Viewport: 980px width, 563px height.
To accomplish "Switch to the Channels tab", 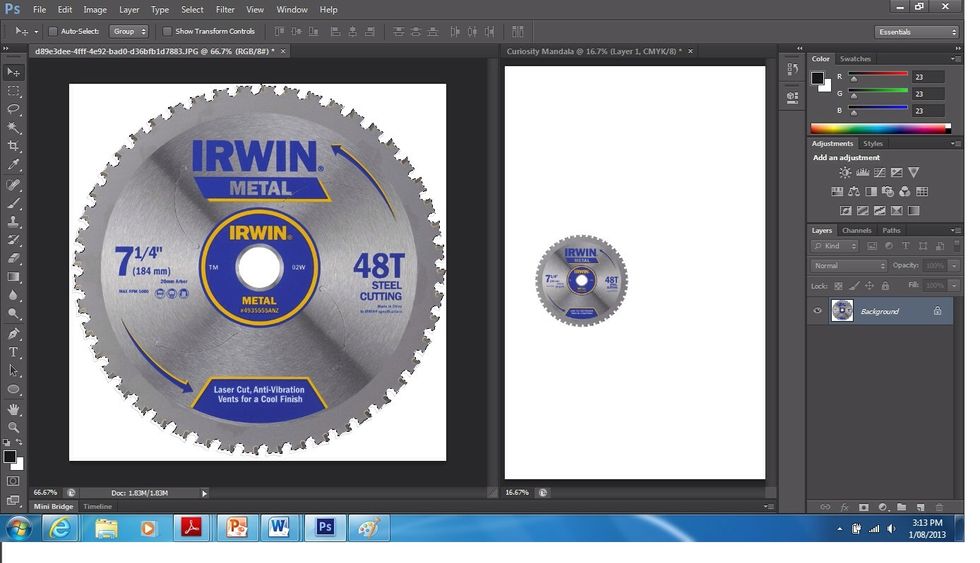I will point(856,231).
